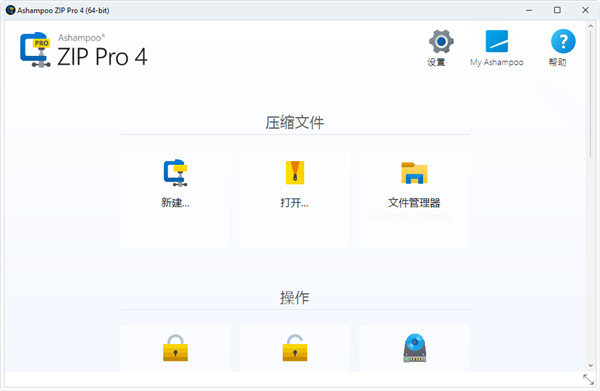Open the 设置 settings gear icon
This screenshot has width=600, height=391.
(x=441, y=41)
